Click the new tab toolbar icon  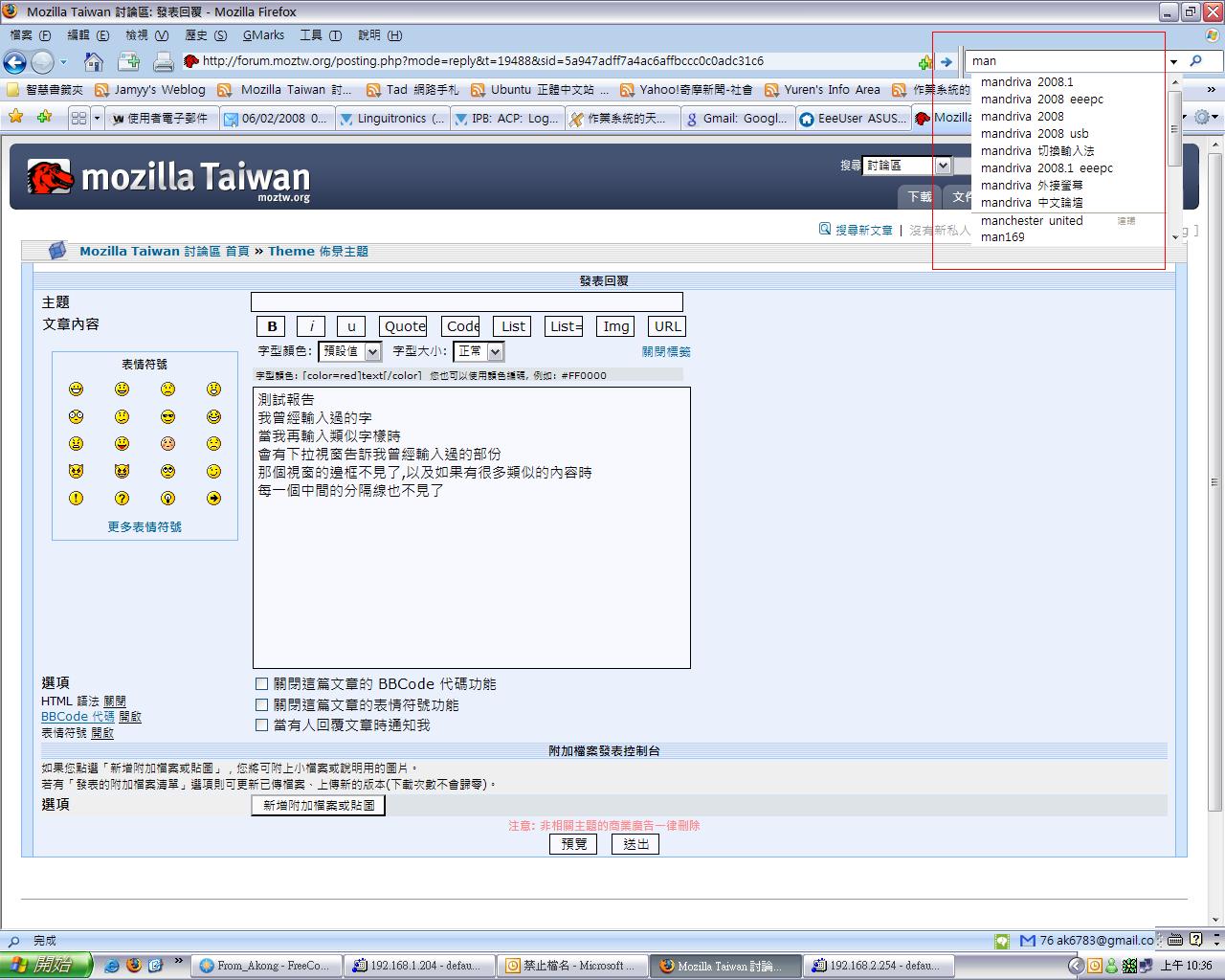click(128, 62)
